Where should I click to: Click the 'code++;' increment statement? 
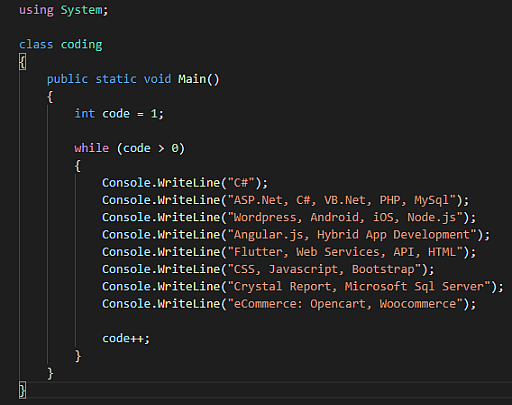[126, 339]
